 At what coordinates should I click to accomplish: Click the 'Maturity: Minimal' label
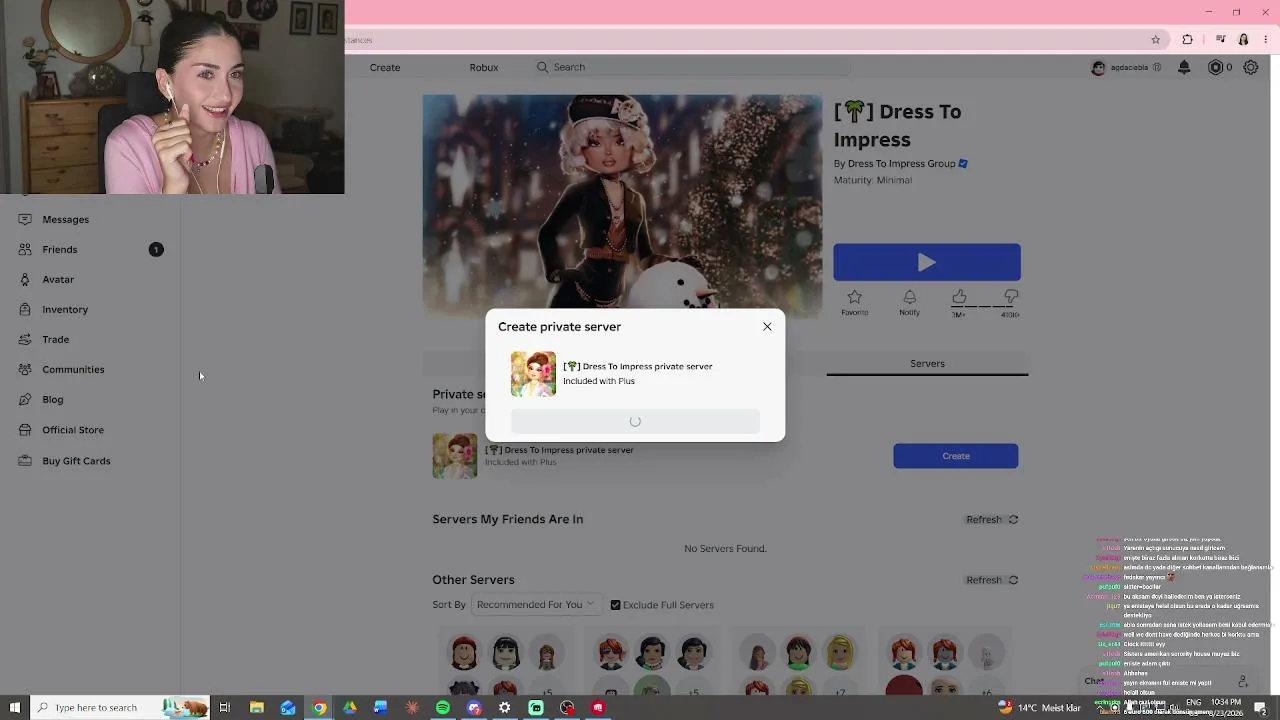(873, 181)
